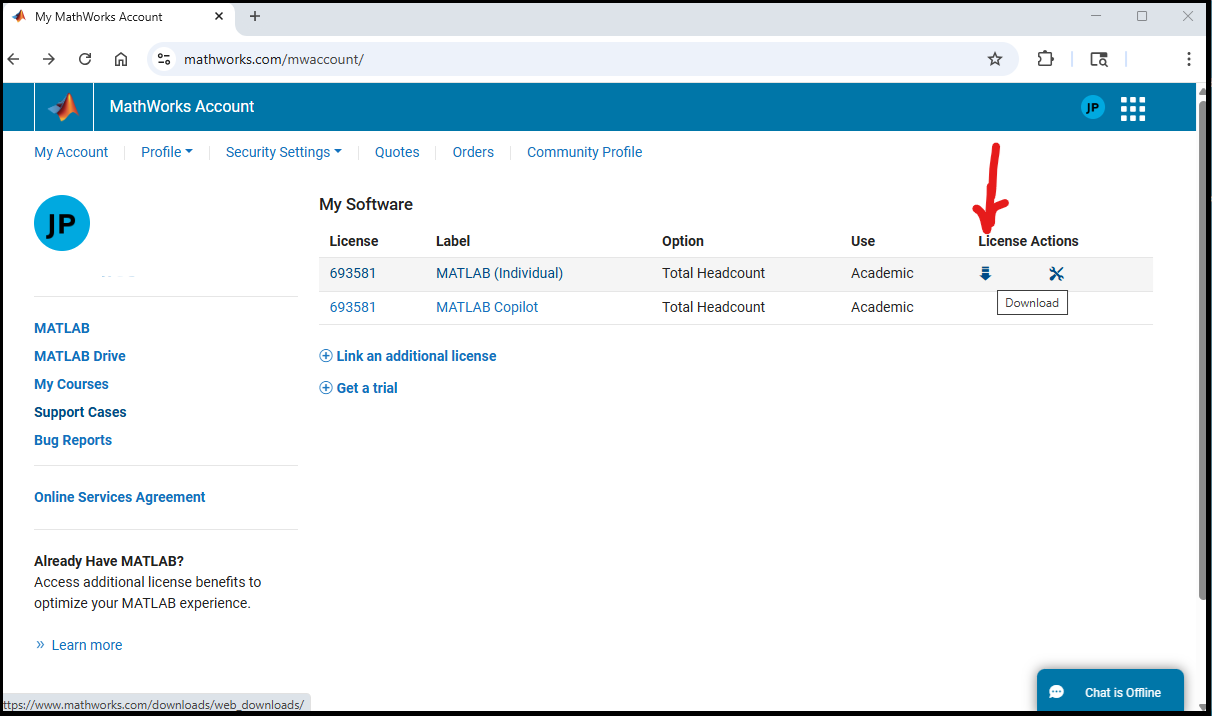Click the Label column header
The image size is (1212, 716).
453,241
